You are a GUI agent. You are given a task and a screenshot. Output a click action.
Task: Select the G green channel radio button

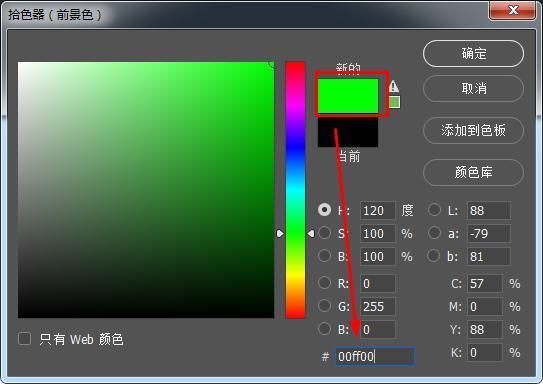(324, 306)
